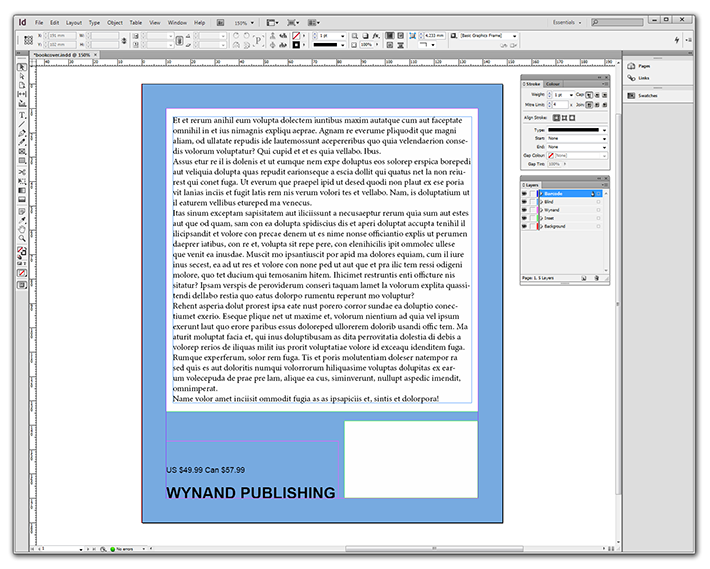Open the File menu
Viewport: 710px width, 569px height.
(39, 23)
